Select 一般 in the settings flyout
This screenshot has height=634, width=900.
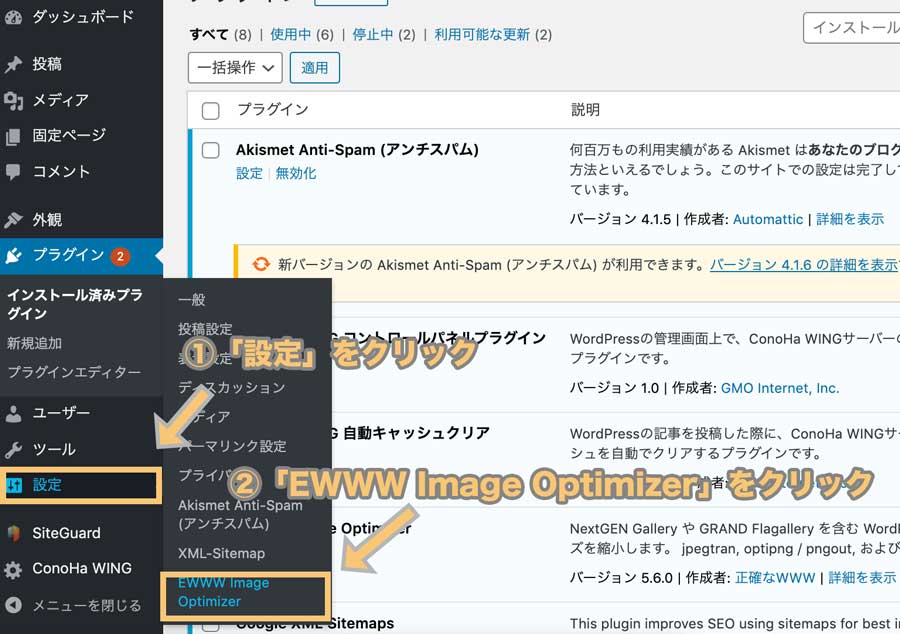(x=192, y=300)
